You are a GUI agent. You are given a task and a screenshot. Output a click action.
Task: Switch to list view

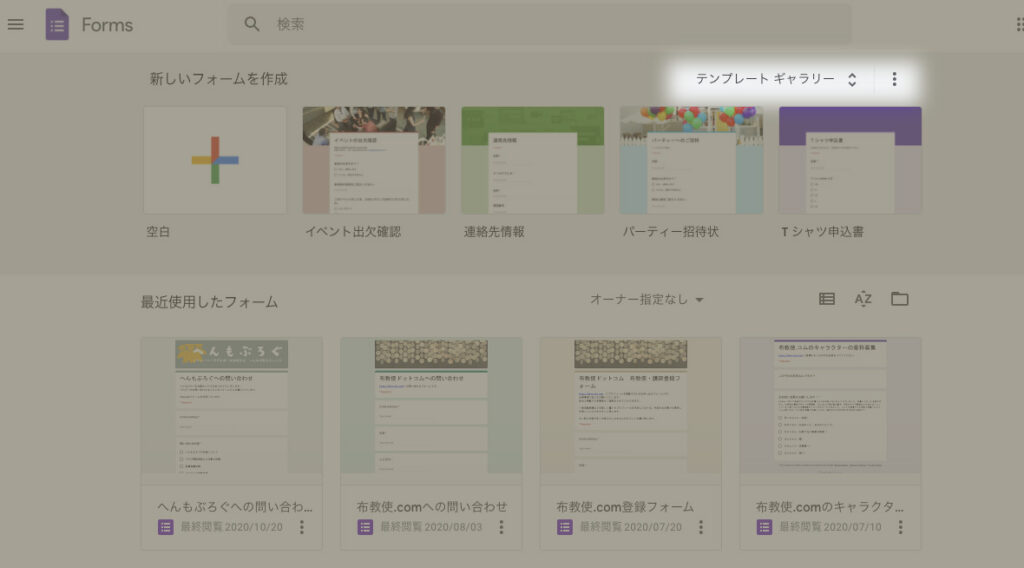827,299
